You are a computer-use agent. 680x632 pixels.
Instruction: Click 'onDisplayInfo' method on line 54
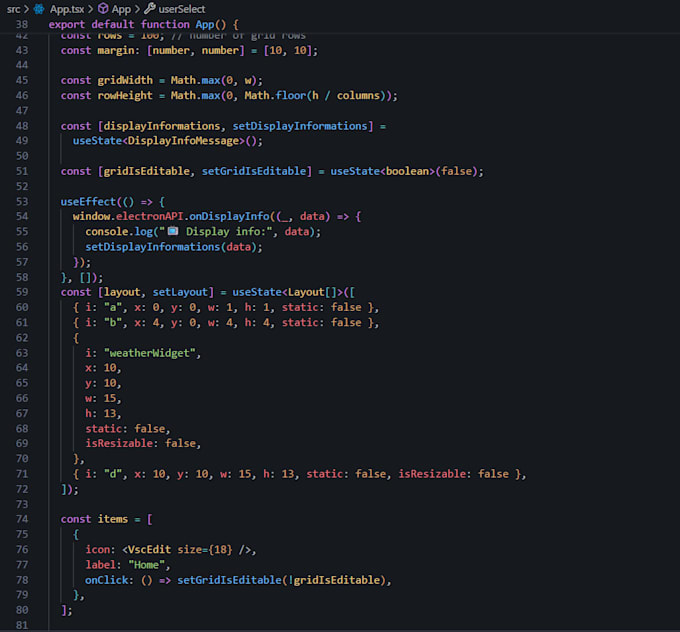coord(229,216)
